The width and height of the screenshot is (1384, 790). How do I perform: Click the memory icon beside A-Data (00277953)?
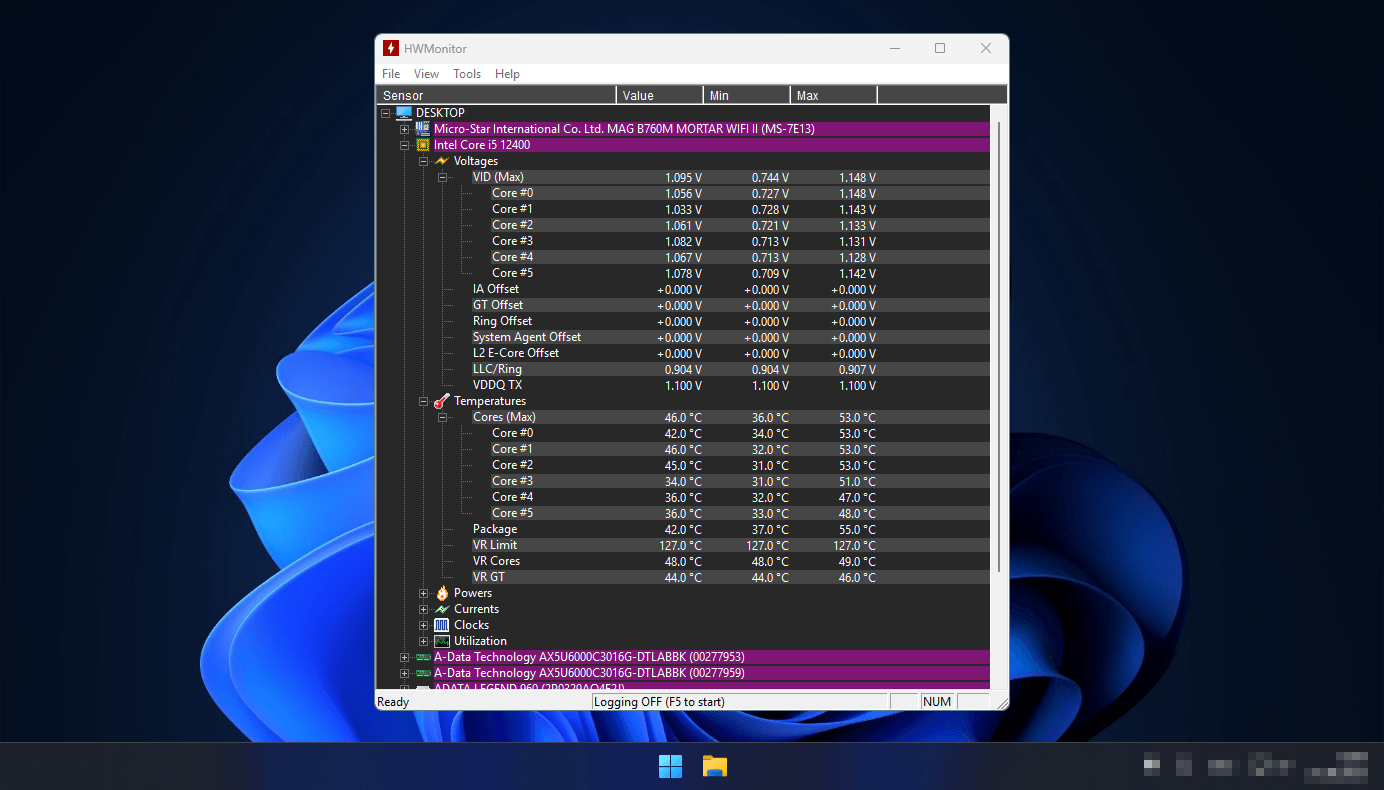pyautogui.click(x=422, y=657)
